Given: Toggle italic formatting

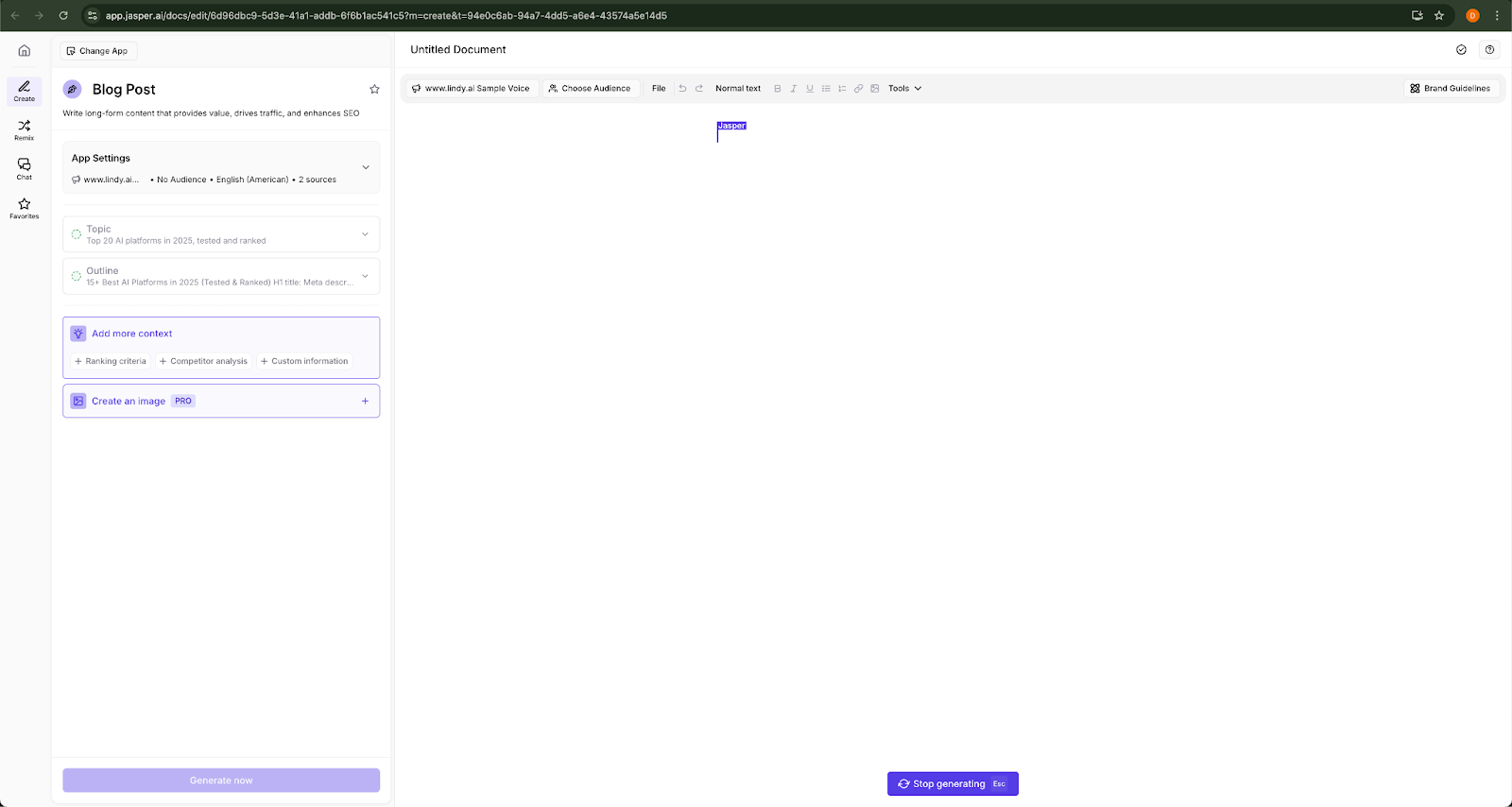Looking at the screenshot, I should coord(794,88).
